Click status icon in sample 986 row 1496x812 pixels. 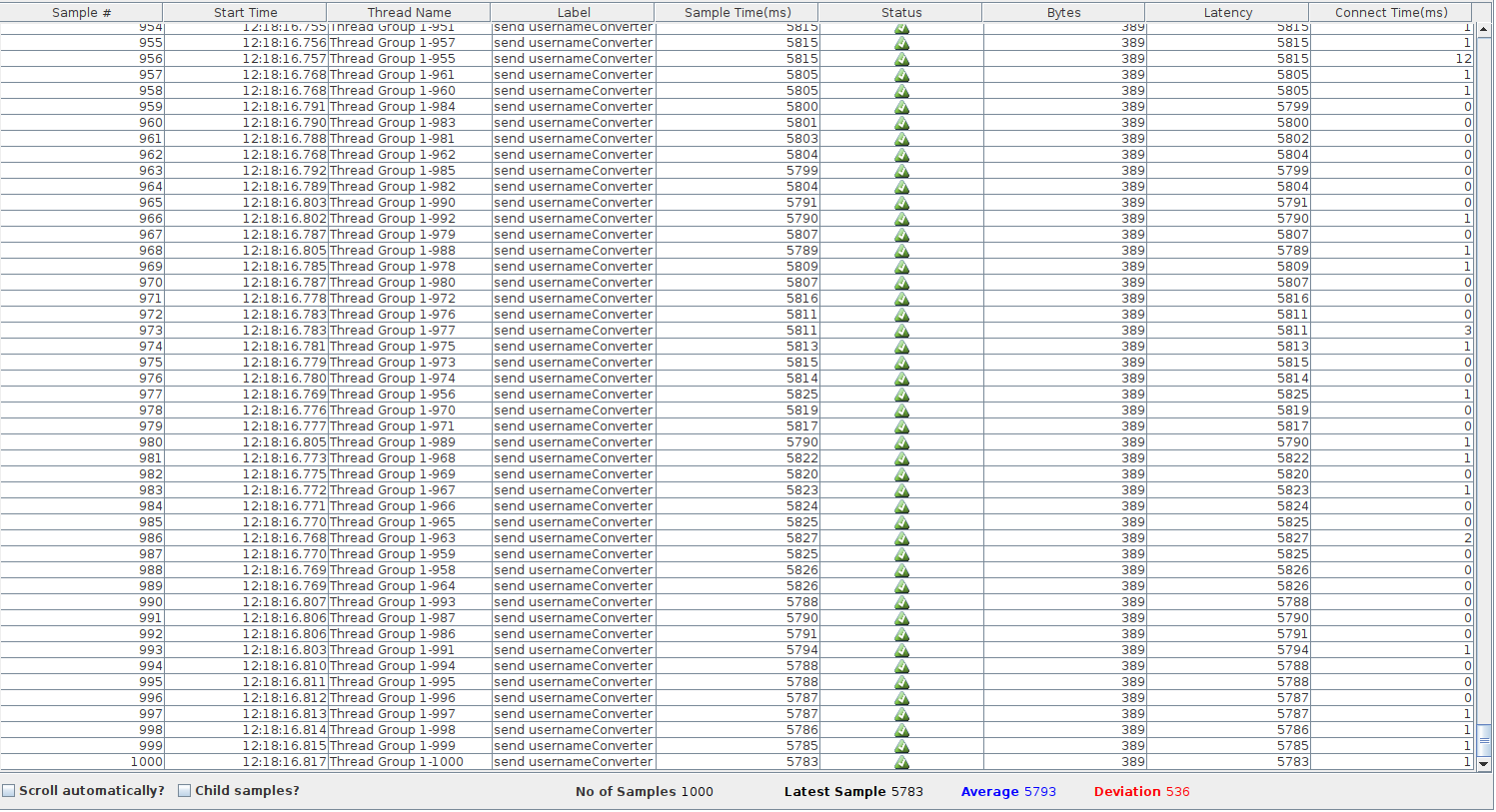pos(901,538)
